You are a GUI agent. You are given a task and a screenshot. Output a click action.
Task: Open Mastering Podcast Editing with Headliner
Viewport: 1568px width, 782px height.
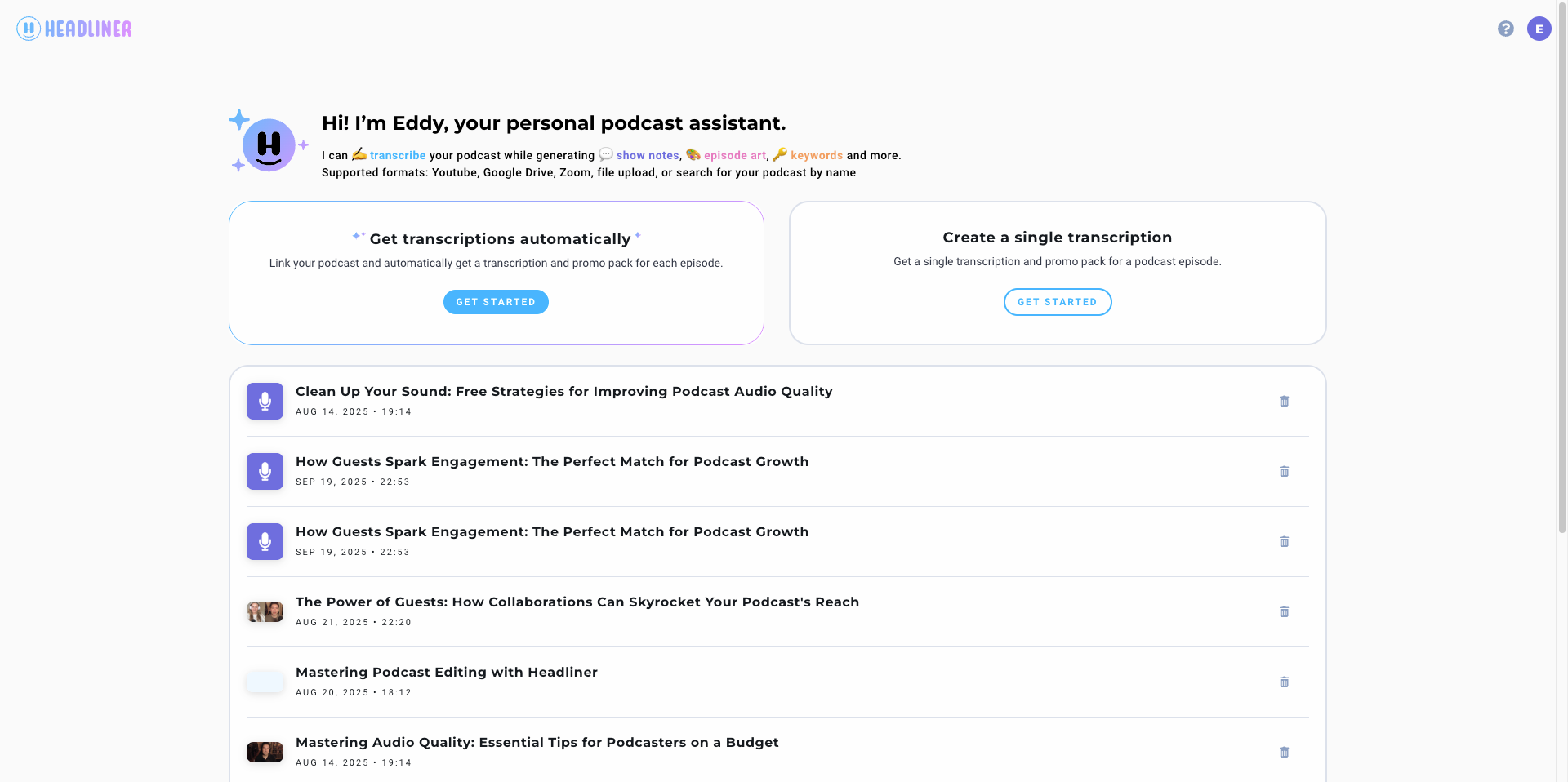(446, 673)
